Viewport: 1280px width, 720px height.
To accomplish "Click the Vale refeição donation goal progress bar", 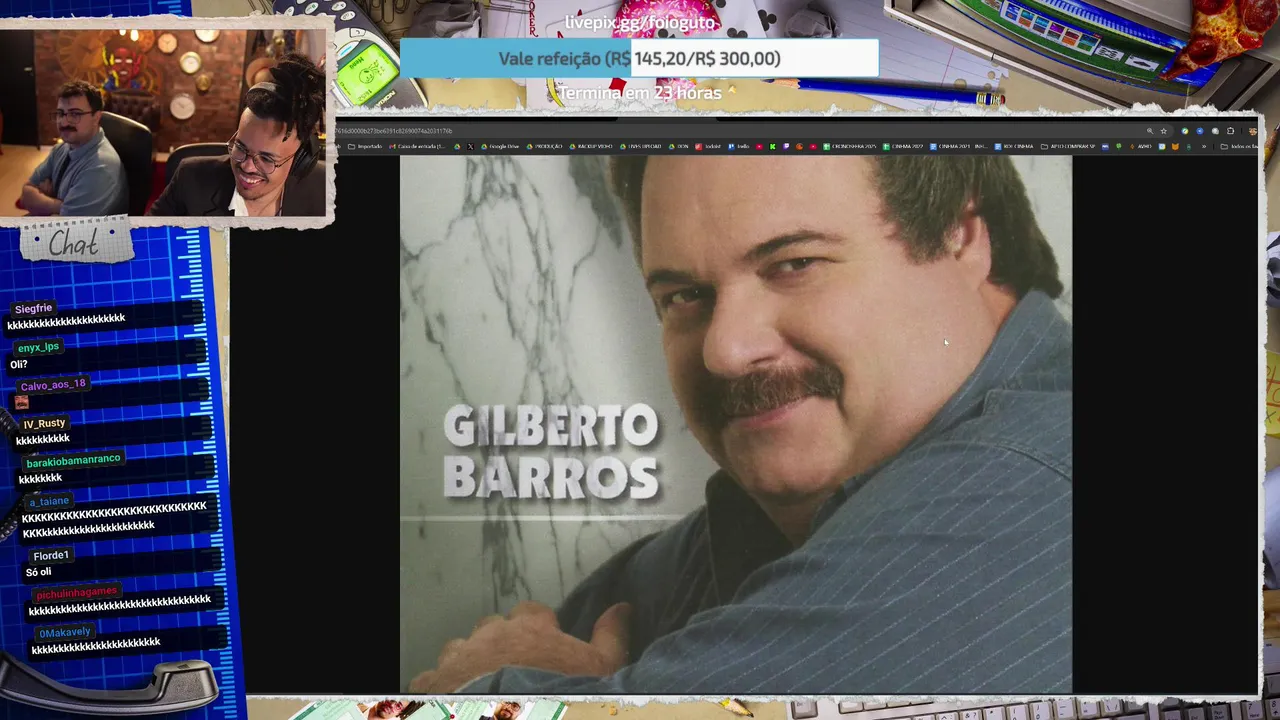I will coord(639,58).
